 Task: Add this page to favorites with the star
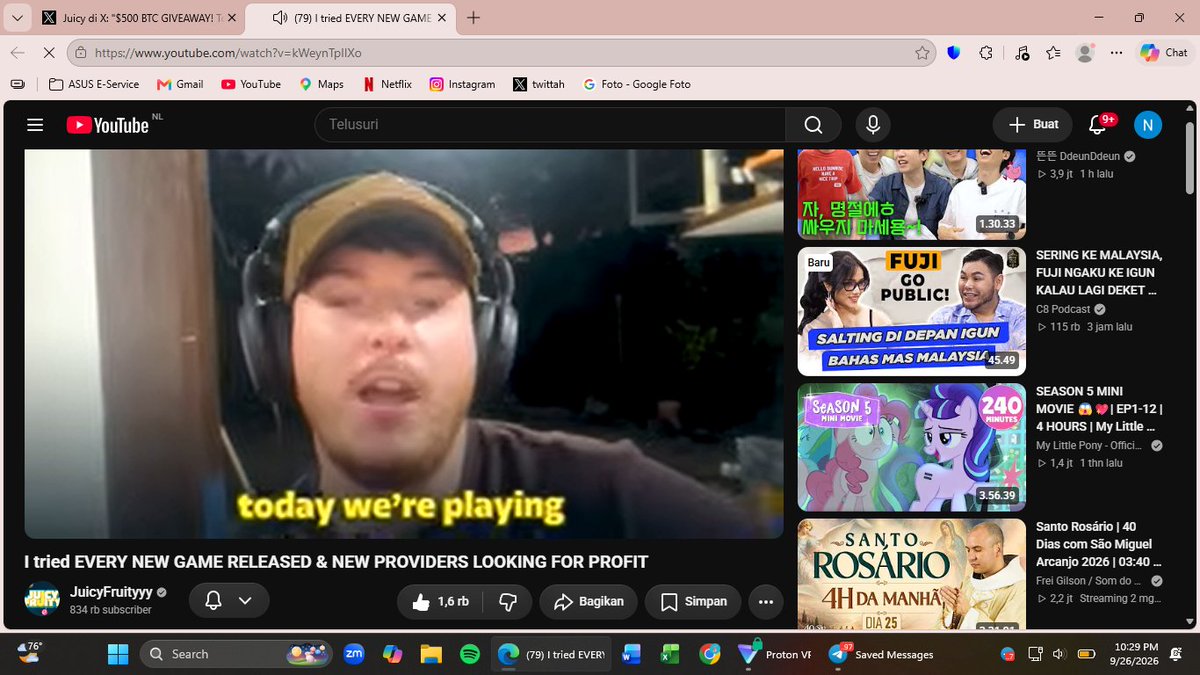click(x=922, y=53)
